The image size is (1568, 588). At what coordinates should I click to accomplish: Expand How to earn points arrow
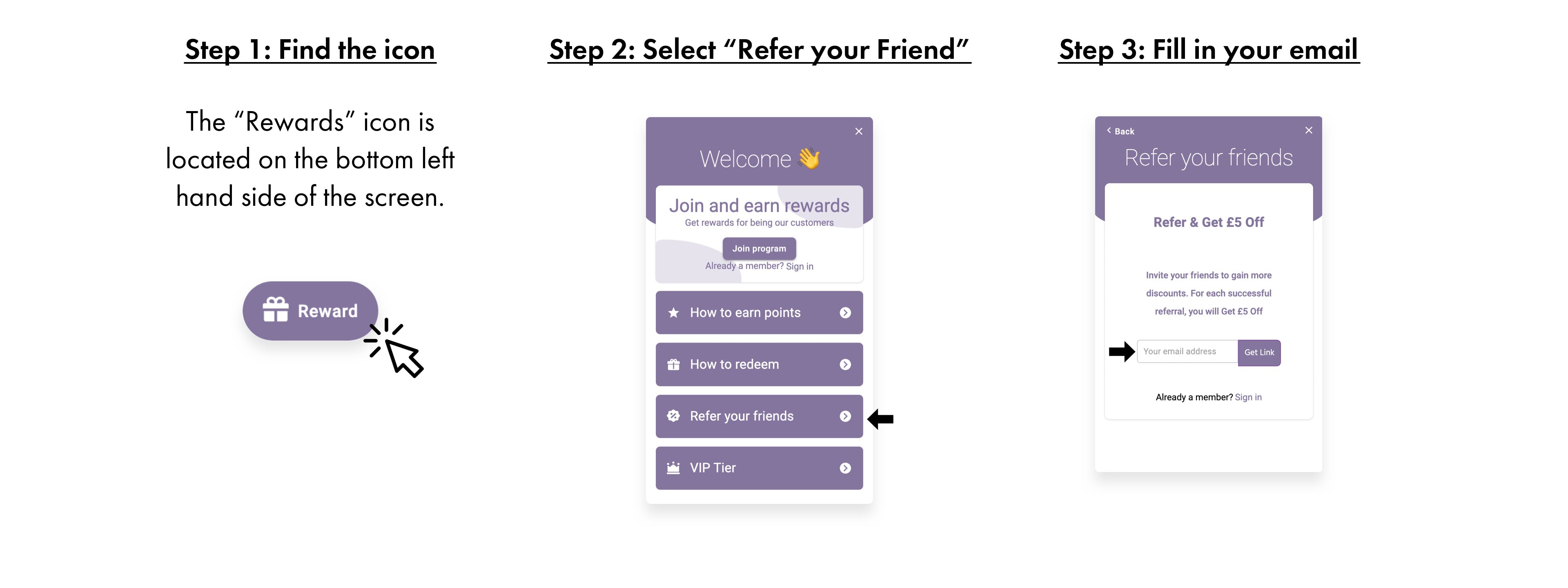coord(845,313)
